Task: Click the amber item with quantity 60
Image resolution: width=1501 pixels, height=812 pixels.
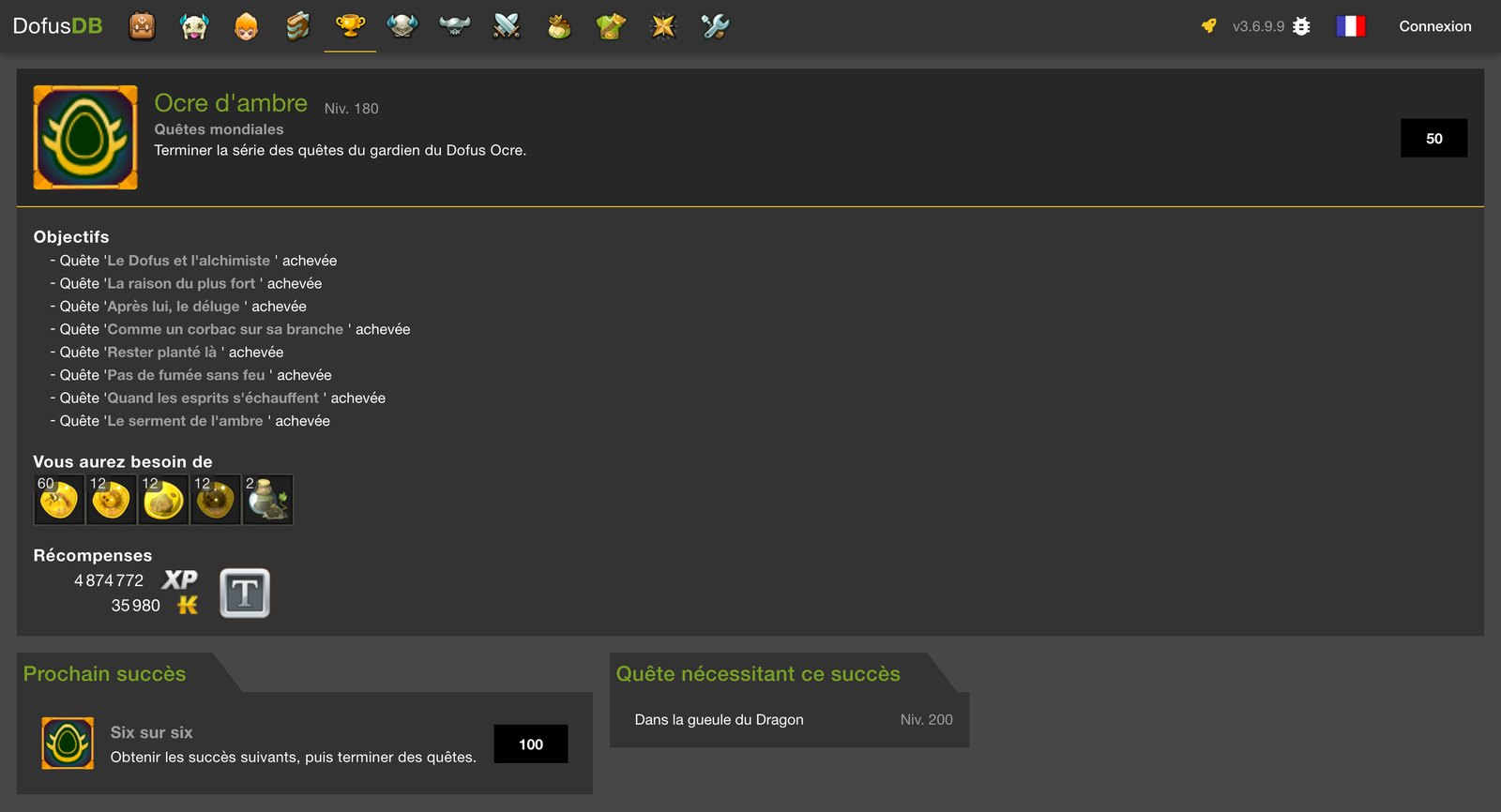Action: click(x=59, y=500)
